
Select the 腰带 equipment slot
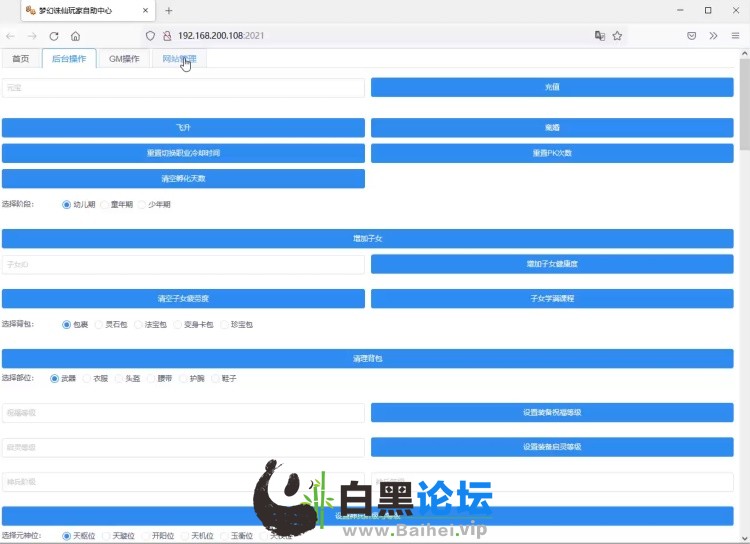tap(159, 378)
